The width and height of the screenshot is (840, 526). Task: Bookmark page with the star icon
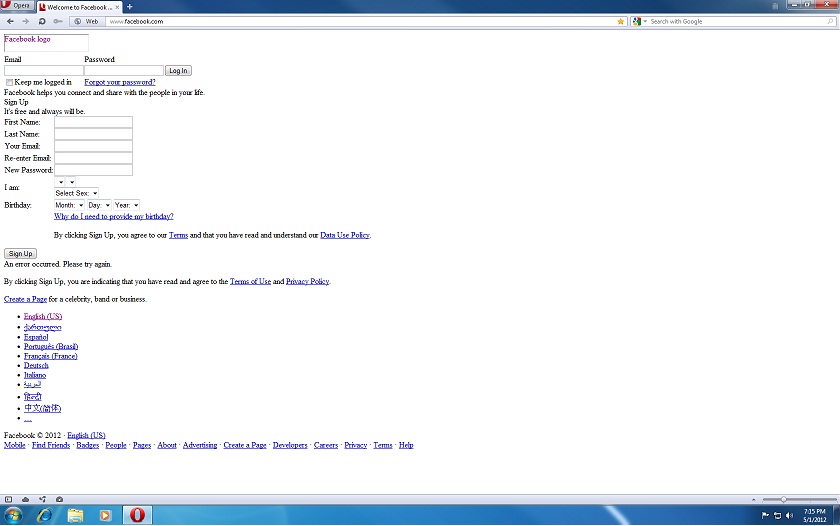621,21
